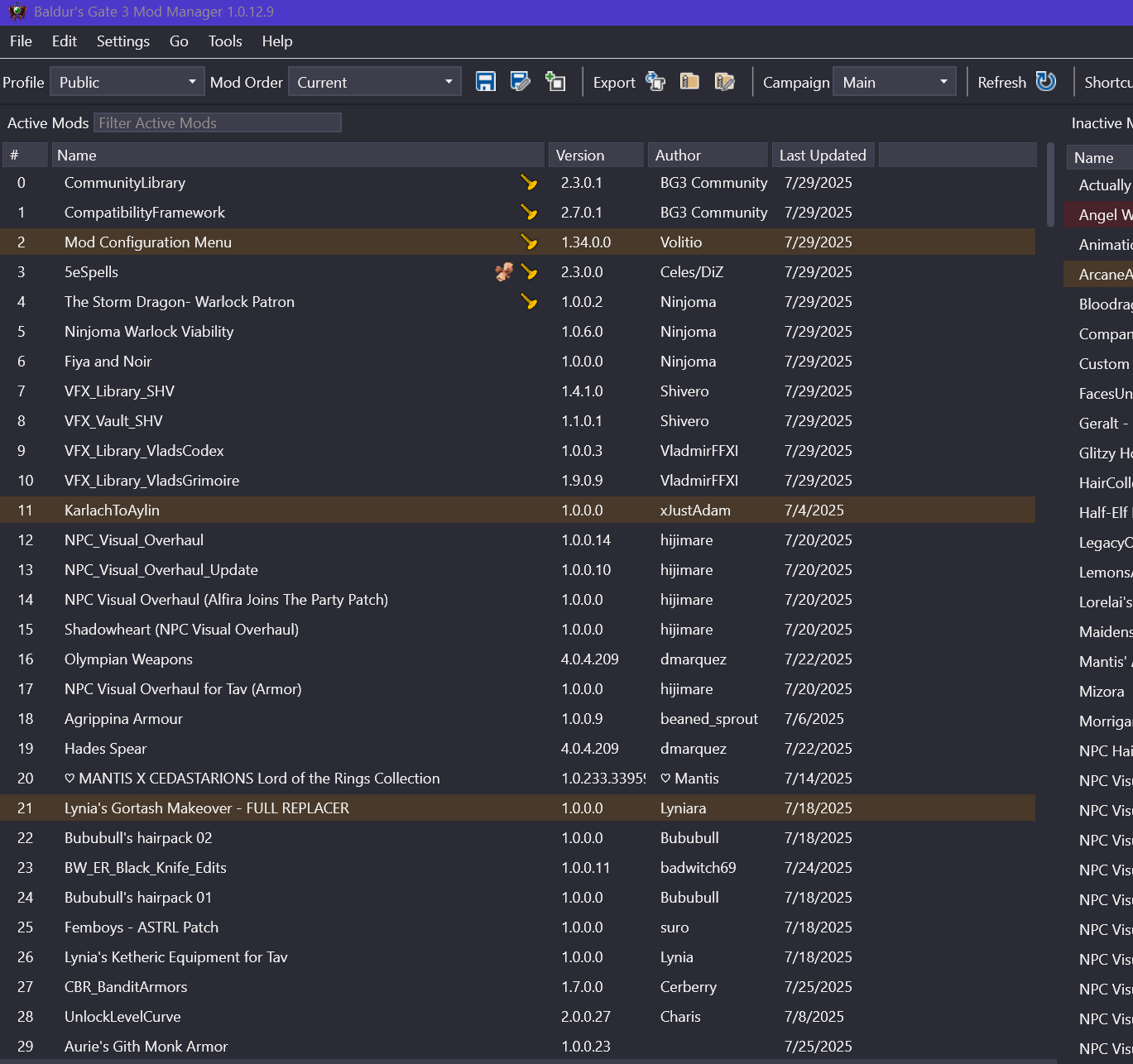Select Shadowheart (NPC Visual Overhaul) mod

(x=517, y=630)
